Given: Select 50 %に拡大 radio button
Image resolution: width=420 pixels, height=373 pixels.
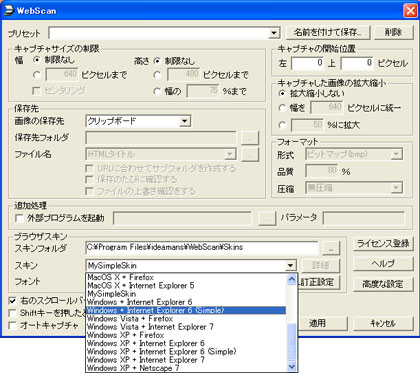Looking at the screenshot, I should [x=282, y=125].
